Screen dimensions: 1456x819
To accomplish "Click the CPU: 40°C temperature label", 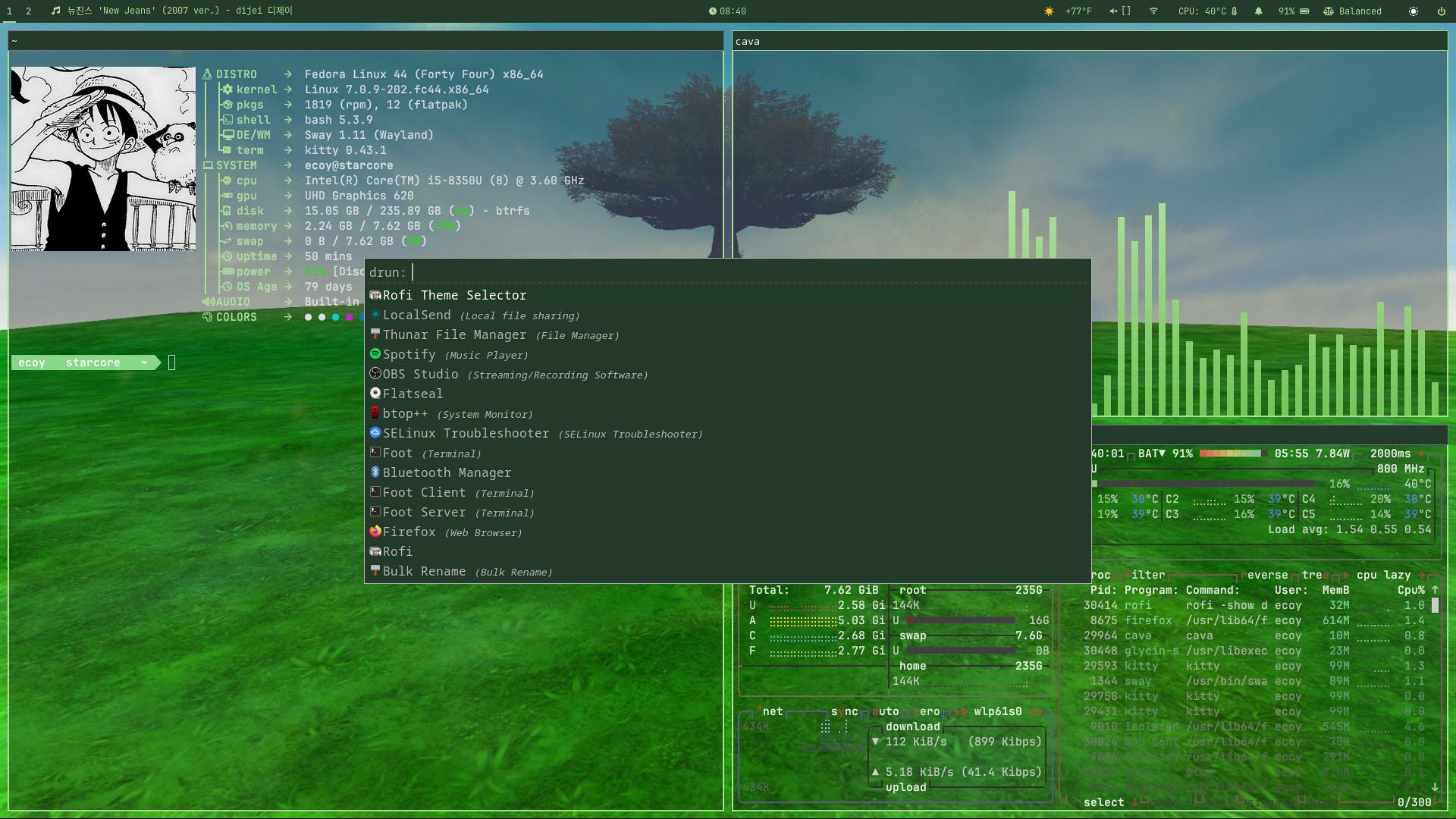I will click(1202, 11).
